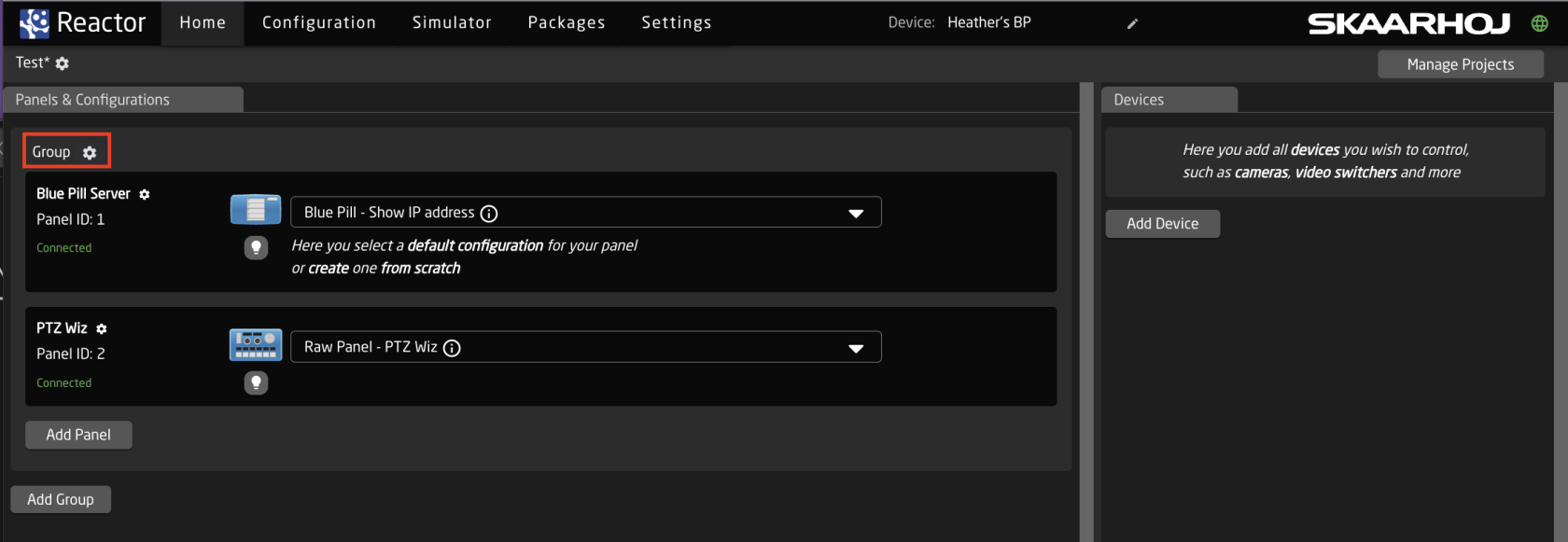Click the Reactor logo icon
The image size is (1568, 542).
[35, 22]
